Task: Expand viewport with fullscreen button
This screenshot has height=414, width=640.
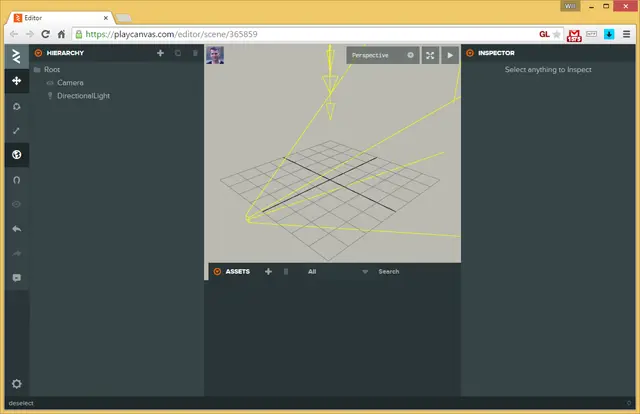Action: coord(430,55)
